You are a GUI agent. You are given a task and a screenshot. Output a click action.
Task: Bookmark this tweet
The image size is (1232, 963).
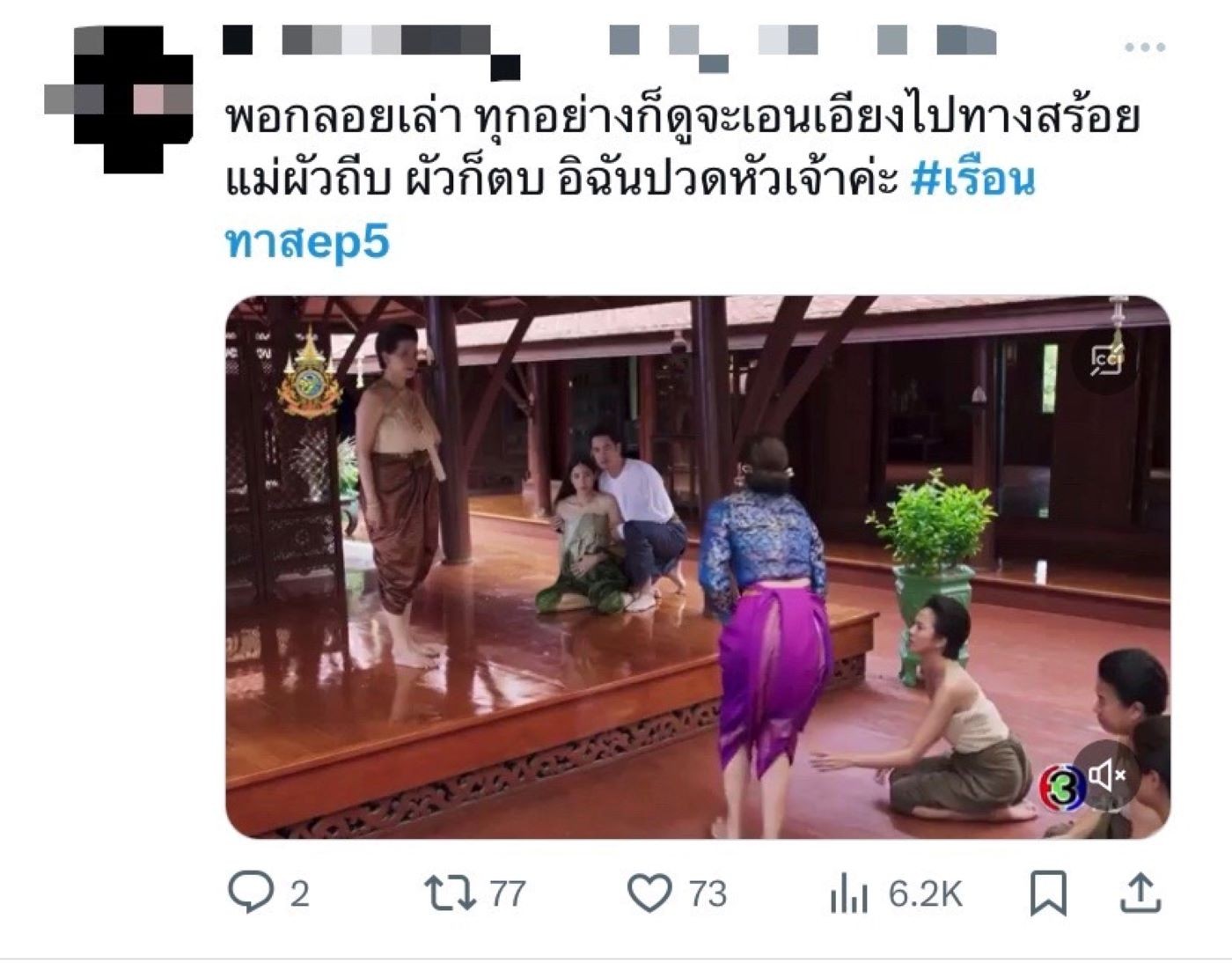coord(1048,893)
